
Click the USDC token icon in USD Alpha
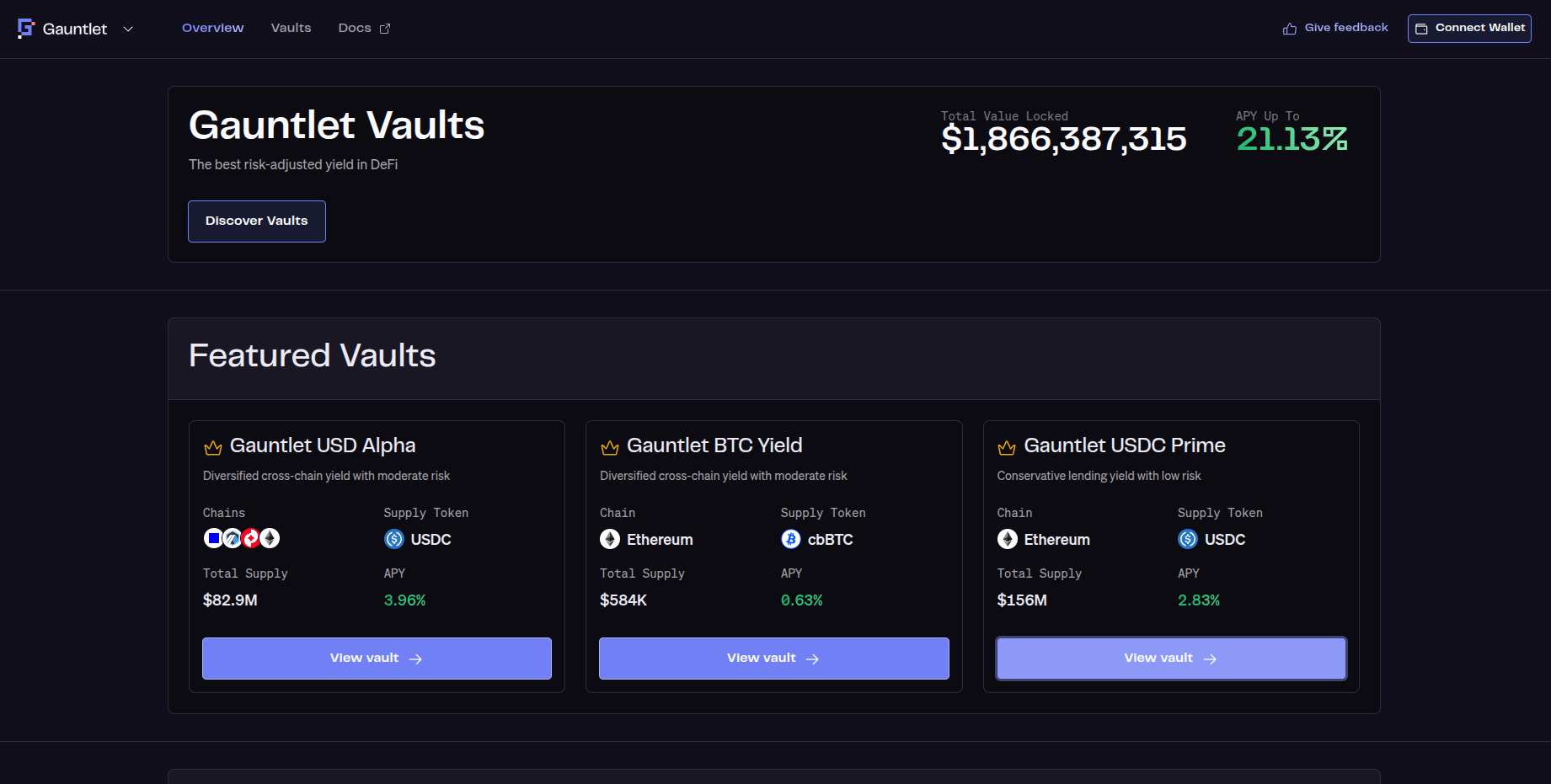point(394,539)
